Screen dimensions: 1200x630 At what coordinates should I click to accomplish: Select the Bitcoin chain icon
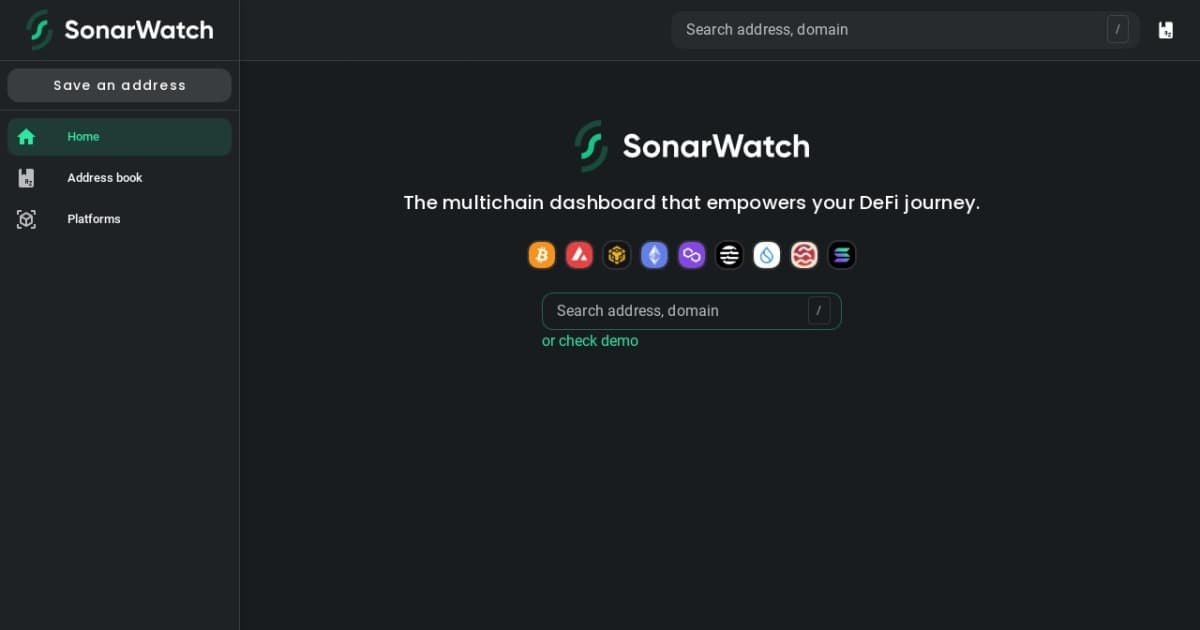(542, 255)
